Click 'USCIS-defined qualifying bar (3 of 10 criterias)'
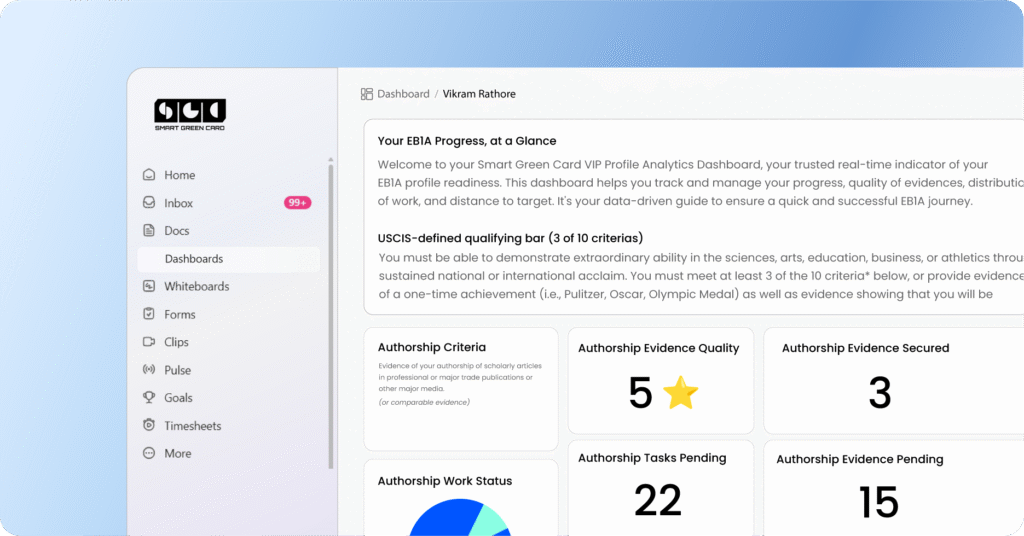 510,238
